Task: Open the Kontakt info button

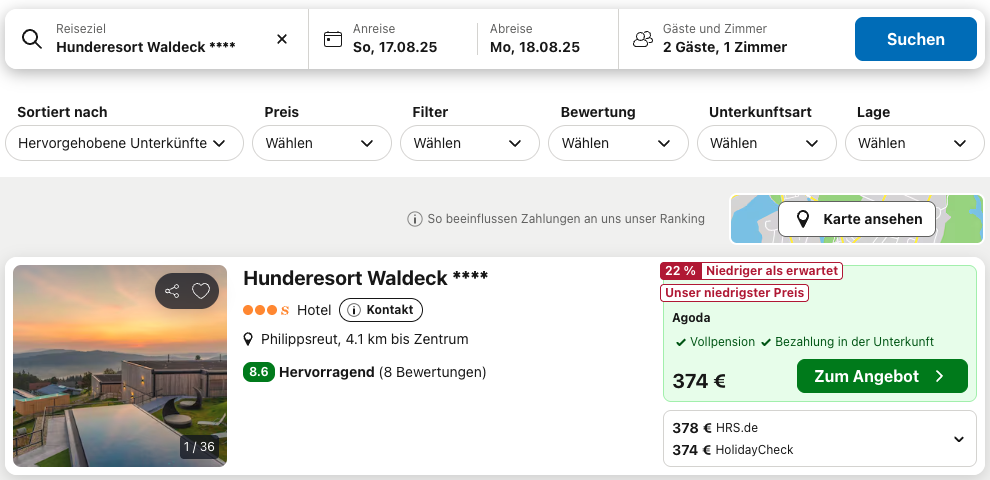Action: point(381,310)
